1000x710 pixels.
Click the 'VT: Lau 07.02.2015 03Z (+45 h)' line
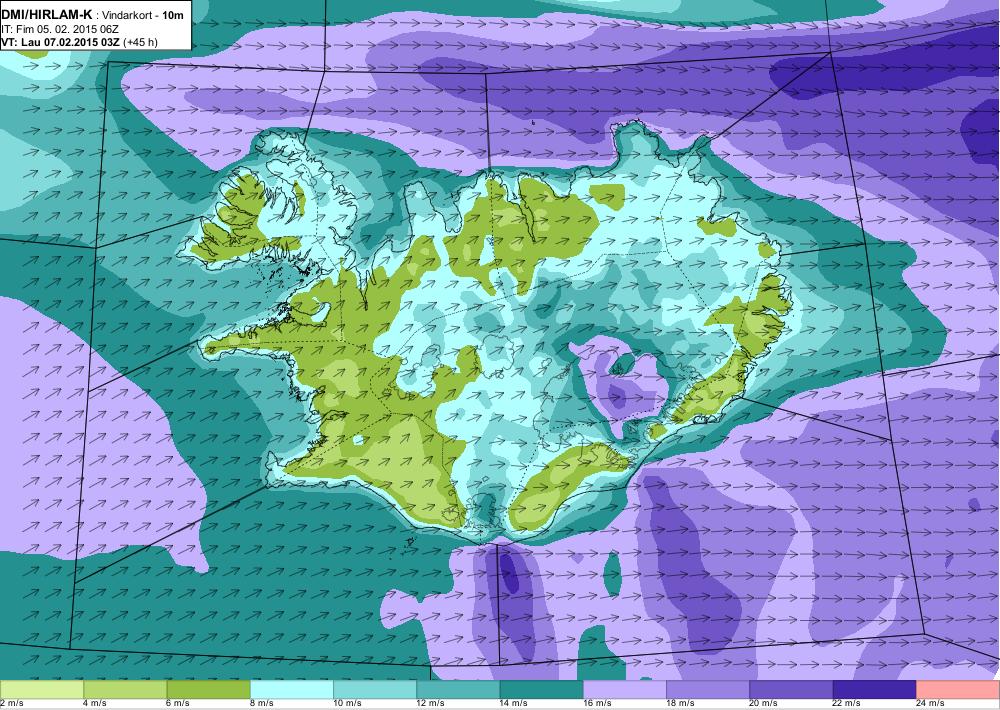pyautogui.click(x=80, y=42)
